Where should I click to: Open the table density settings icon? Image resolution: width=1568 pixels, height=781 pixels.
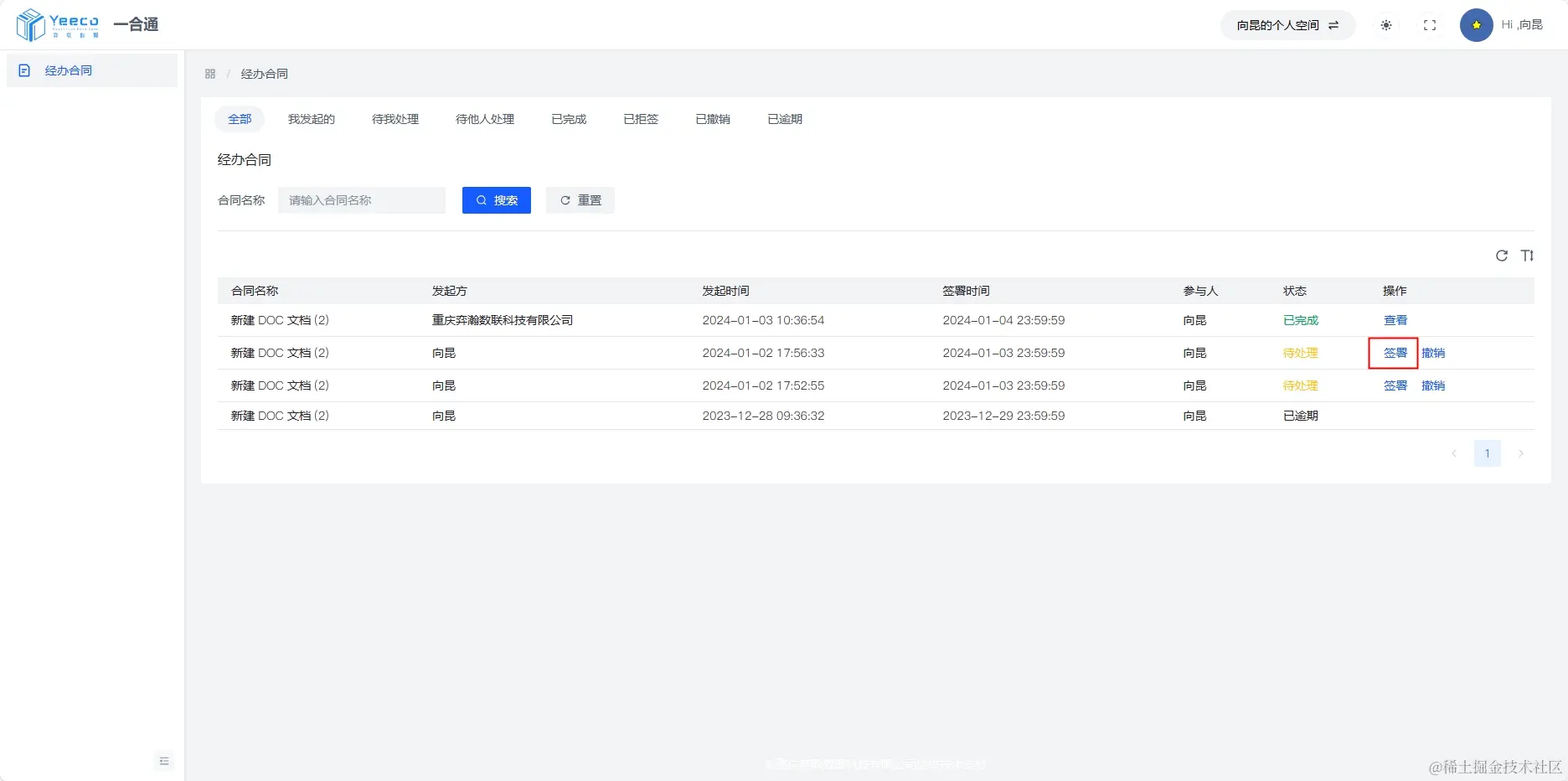(1527, 256)
